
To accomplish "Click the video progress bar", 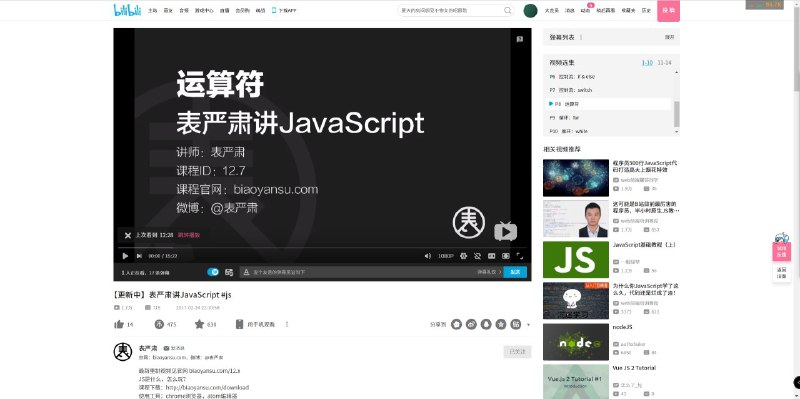I will [322, 248].
